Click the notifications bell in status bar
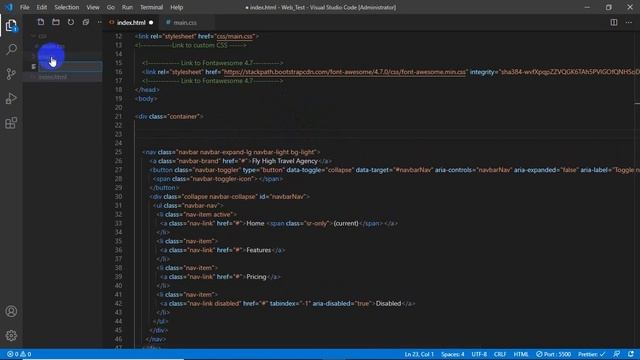This screenshot has width=640, height=360. point(631,354)
